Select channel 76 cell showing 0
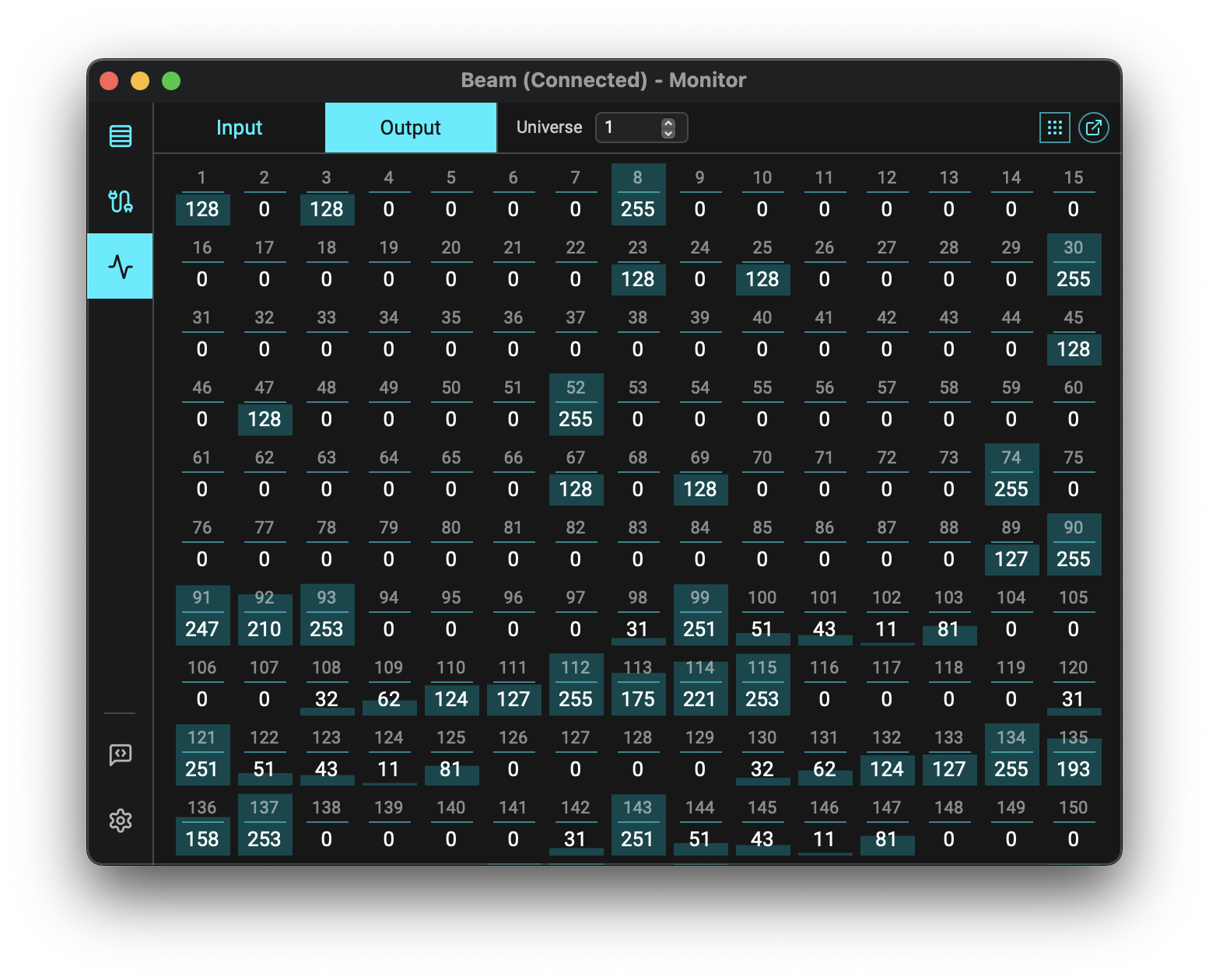 pos(202,544)
